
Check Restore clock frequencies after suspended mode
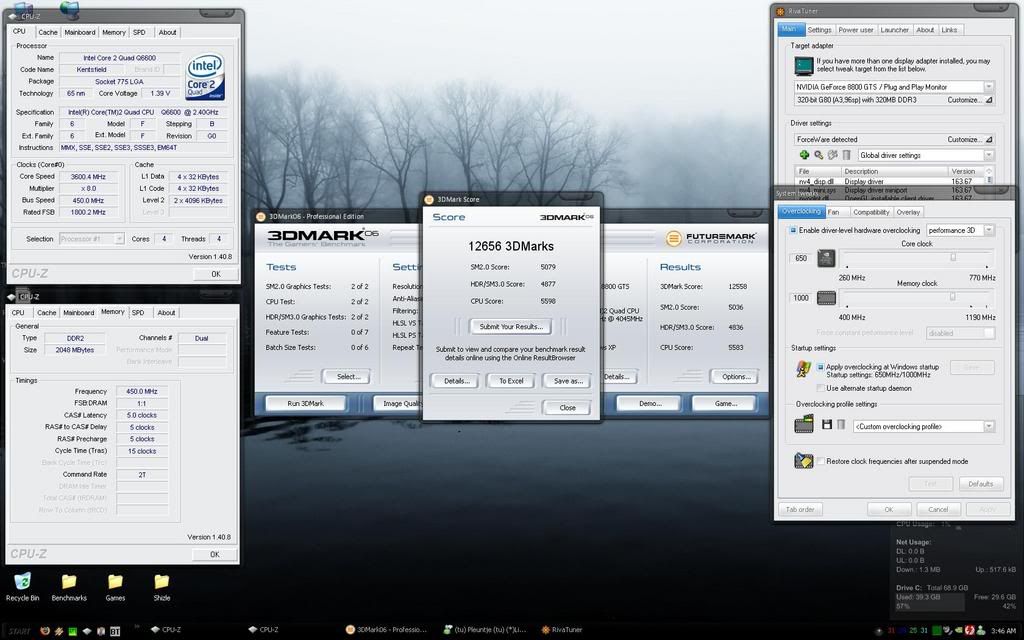(821, 461)
